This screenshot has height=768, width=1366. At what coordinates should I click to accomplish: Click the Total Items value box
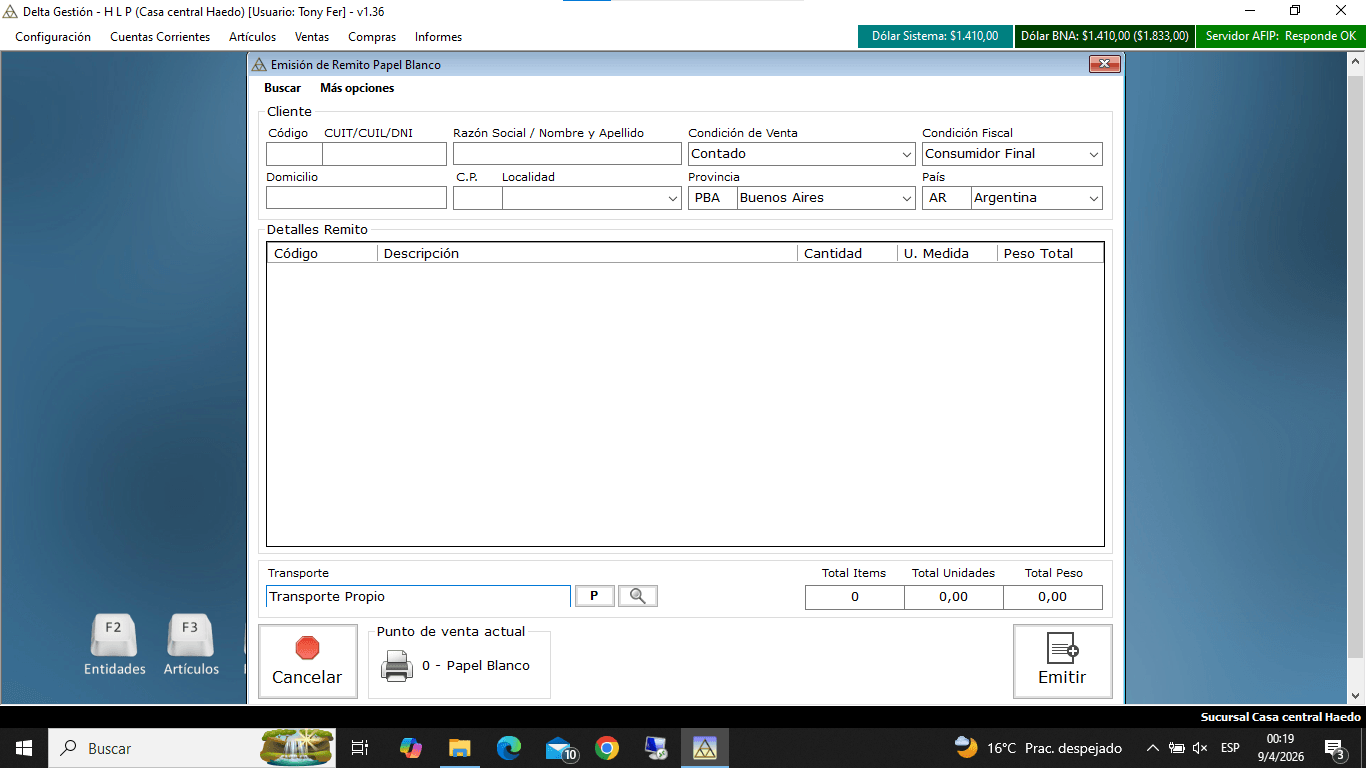[x=855, y=597]
